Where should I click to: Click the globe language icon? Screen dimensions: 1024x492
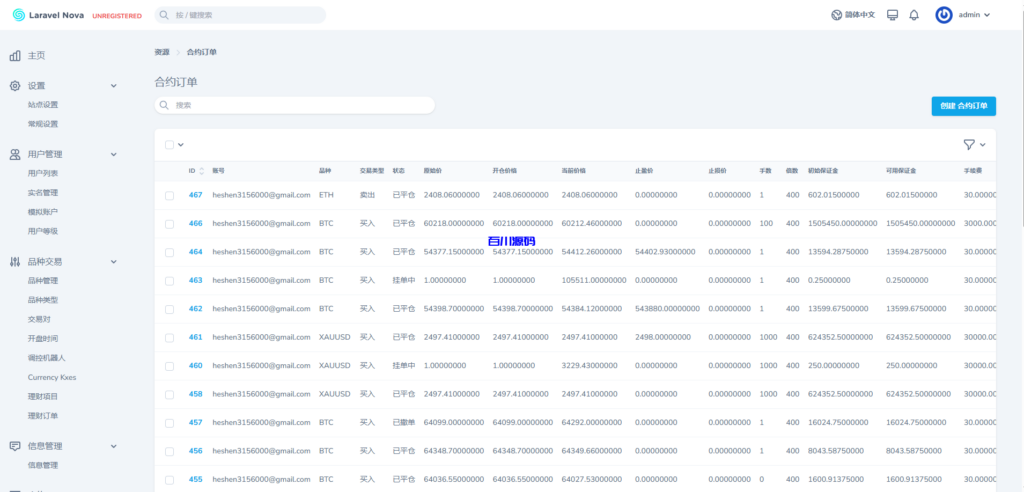(837, 15)
